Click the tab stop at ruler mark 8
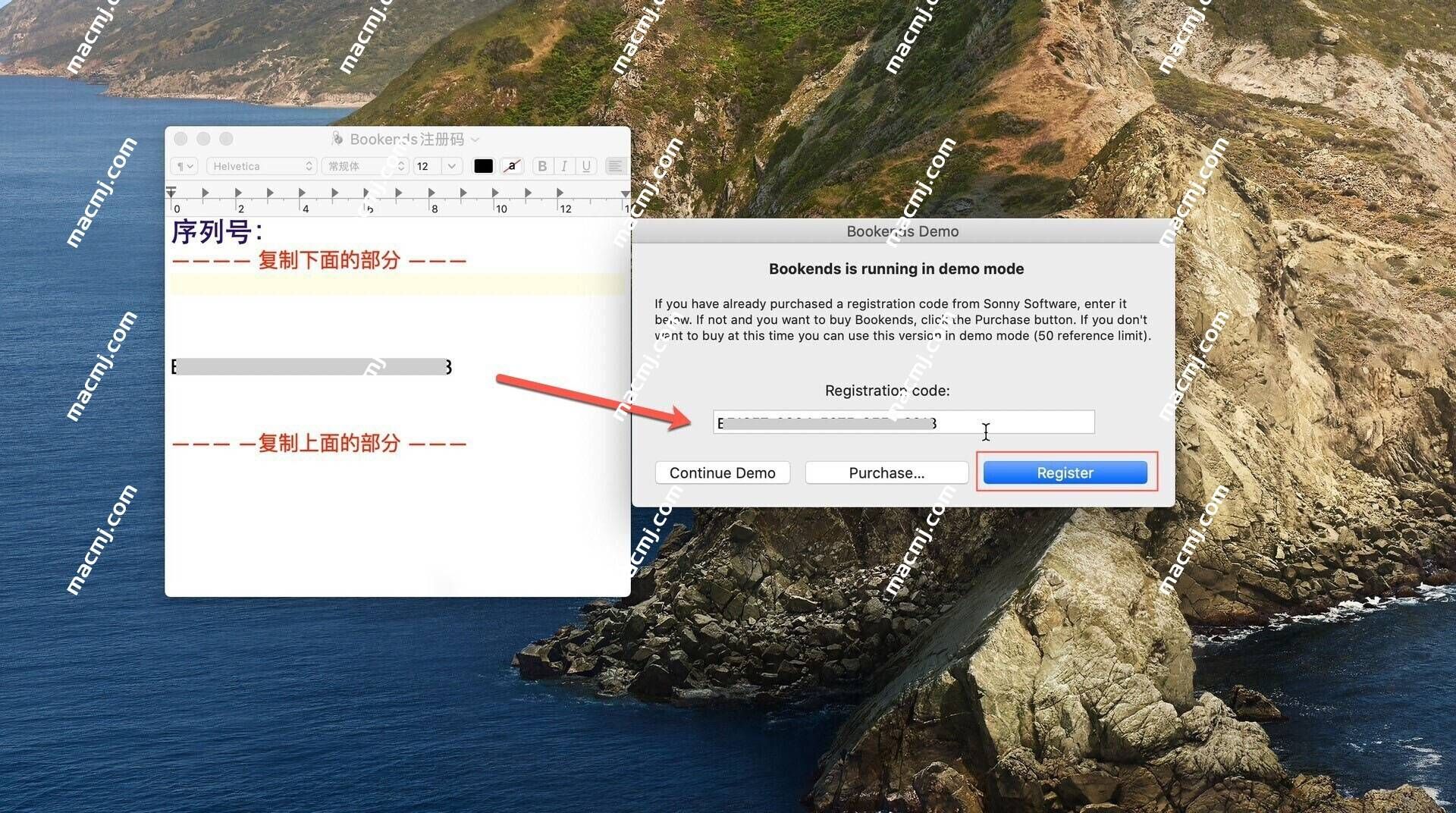This screenshot has width=1456, height=813. 431,193
